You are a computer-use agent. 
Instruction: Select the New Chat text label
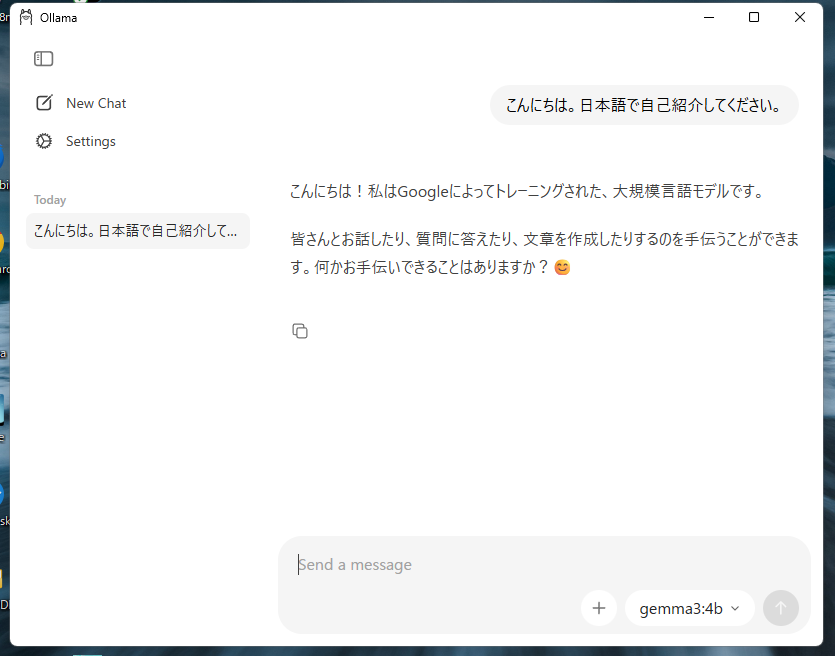click(x=96, y=103)
